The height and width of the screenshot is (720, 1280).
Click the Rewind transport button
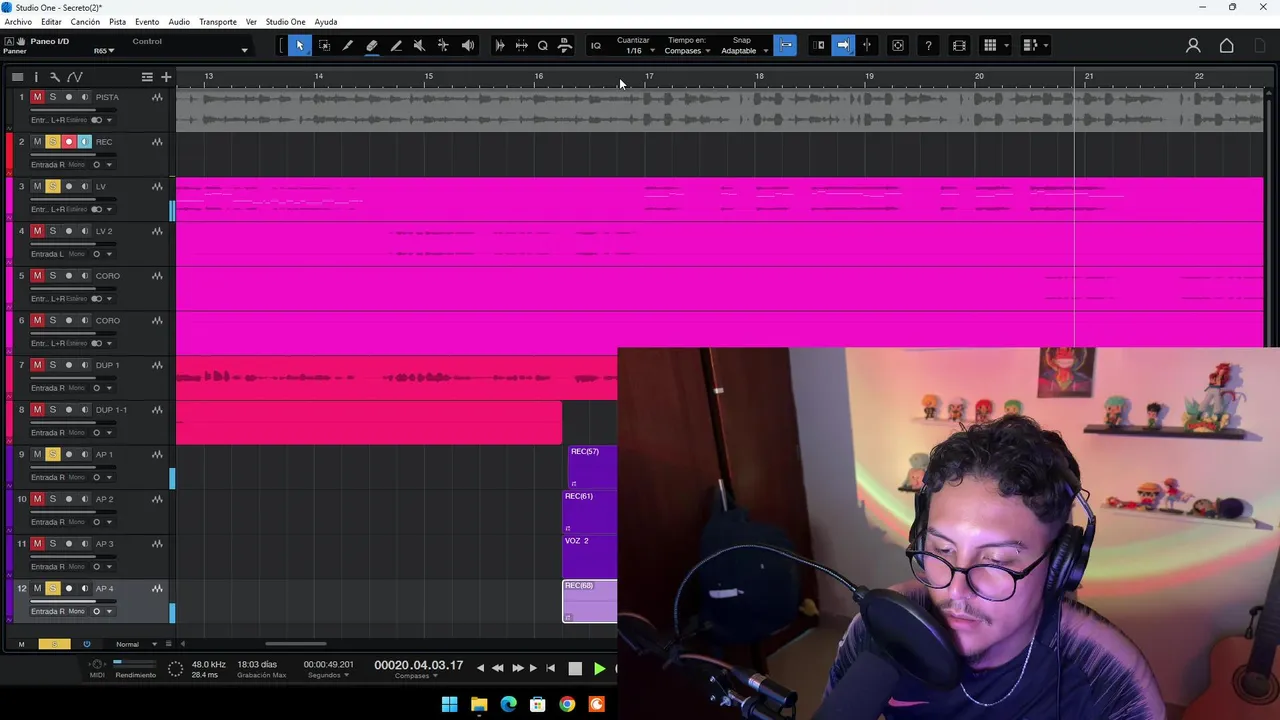(498, 668)
